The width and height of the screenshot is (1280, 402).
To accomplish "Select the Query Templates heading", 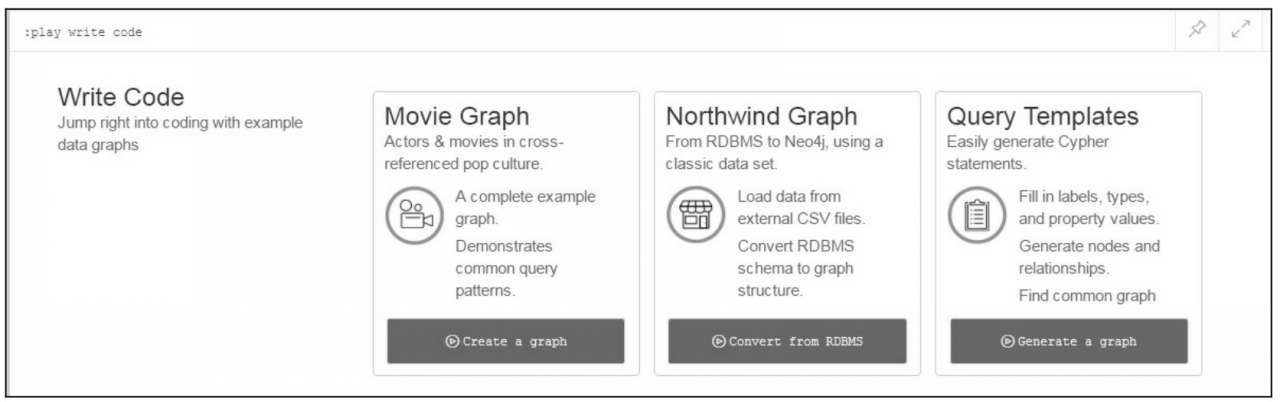I will (x=1043, y=116).
